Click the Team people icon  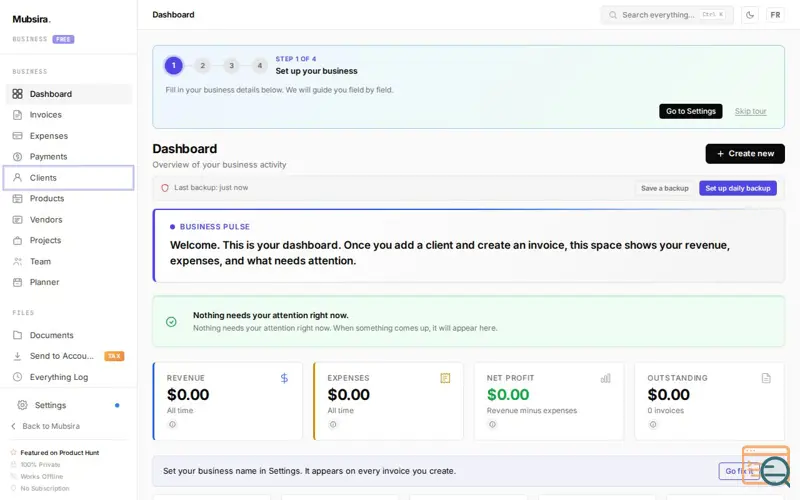pos(17,261)
